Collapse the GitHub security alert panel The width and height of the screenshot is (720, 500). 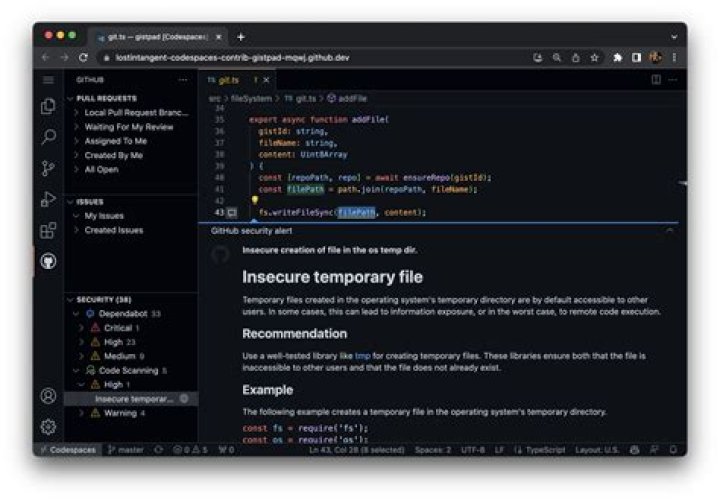coord(670,230)
